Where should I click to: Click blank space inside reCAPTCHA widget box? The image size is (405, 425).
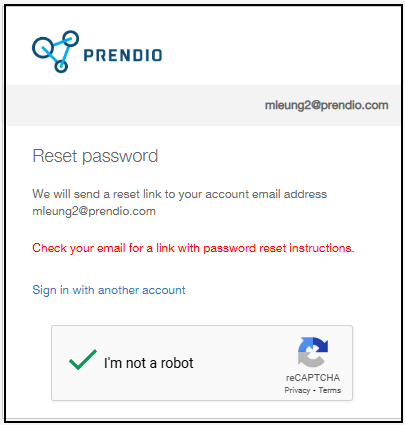(x=240, y=363)
